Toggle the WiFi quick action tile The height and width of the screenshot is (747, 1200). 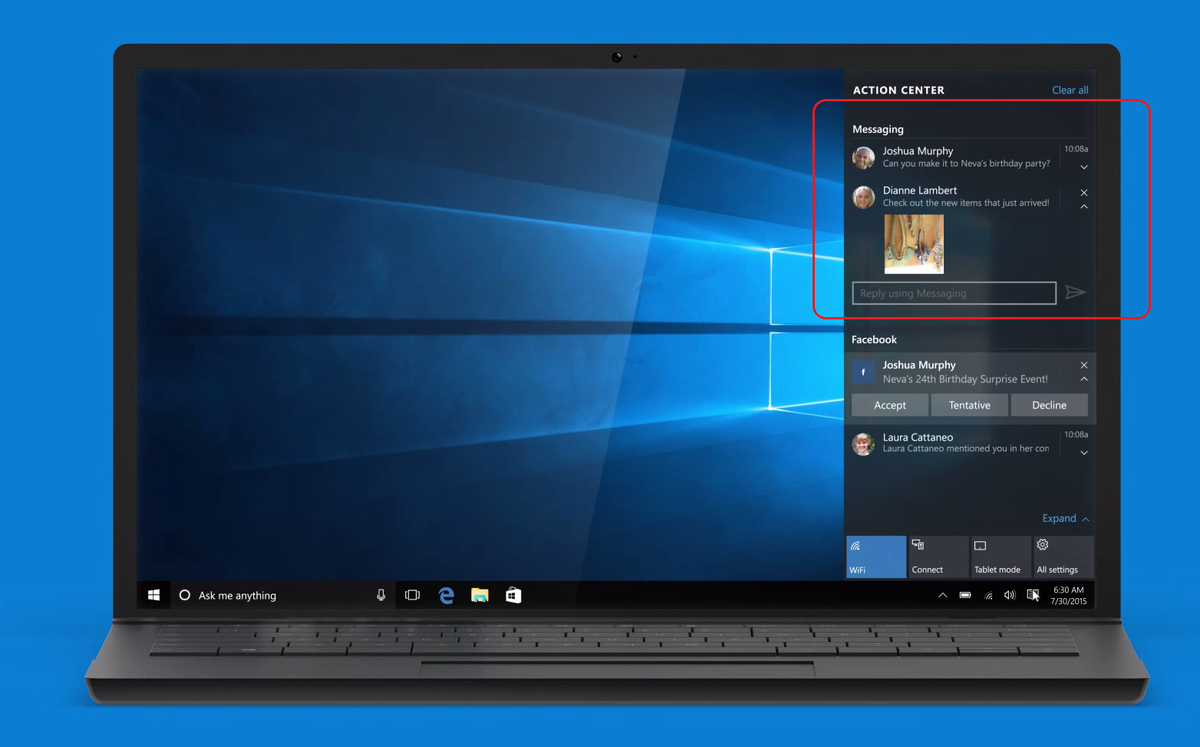876,557
